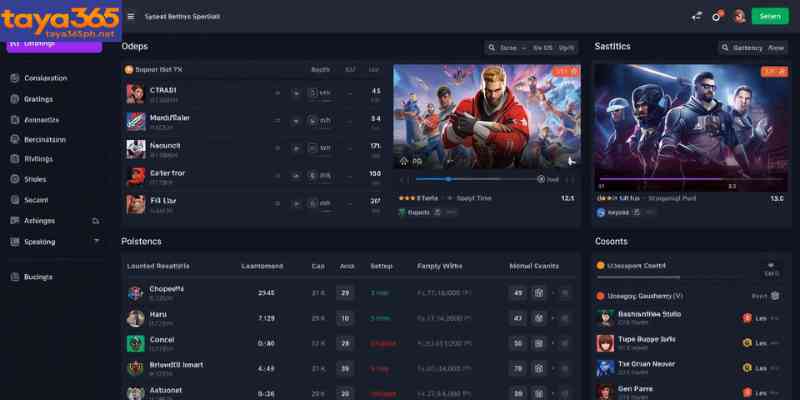Open the Some dropdown in Odeps search bar
This screenshot has width=800, height=400.
click(512, 48)
